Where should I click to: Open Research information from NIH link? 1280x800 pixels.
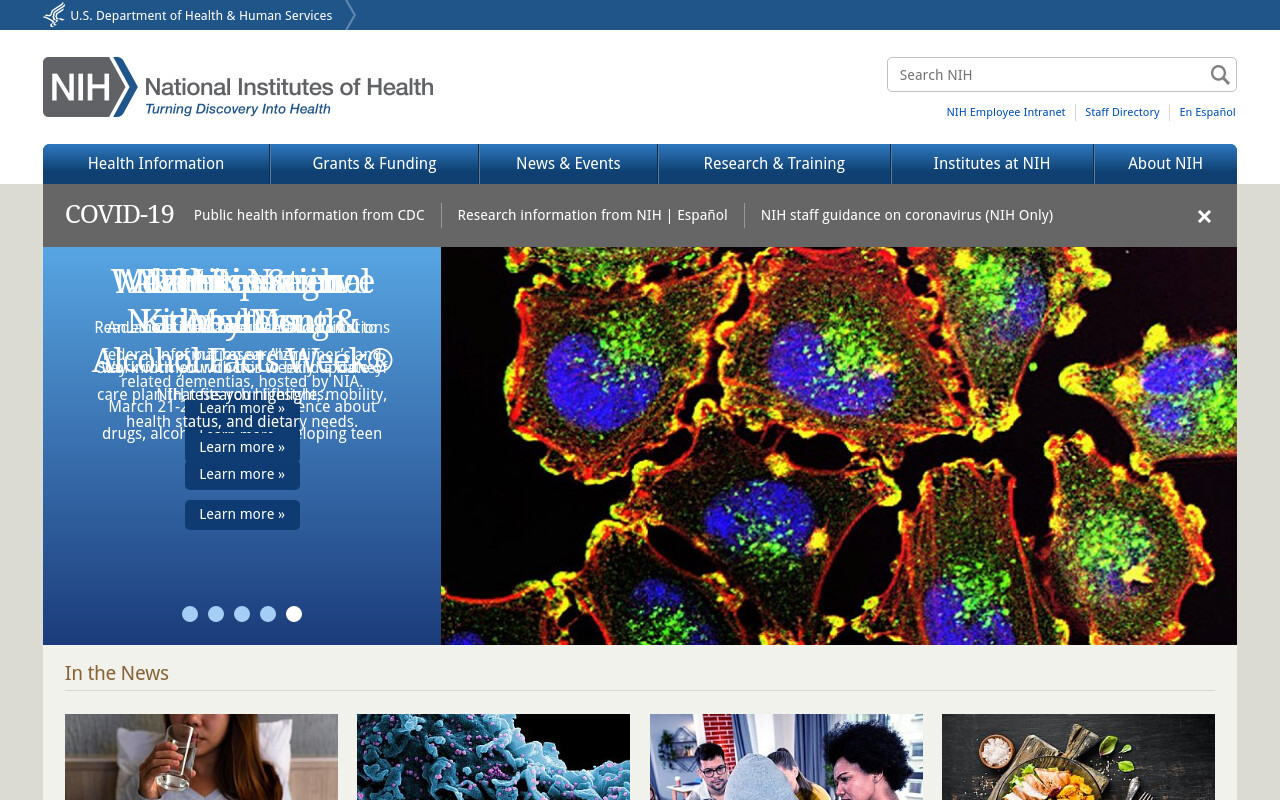coord(560,215)
